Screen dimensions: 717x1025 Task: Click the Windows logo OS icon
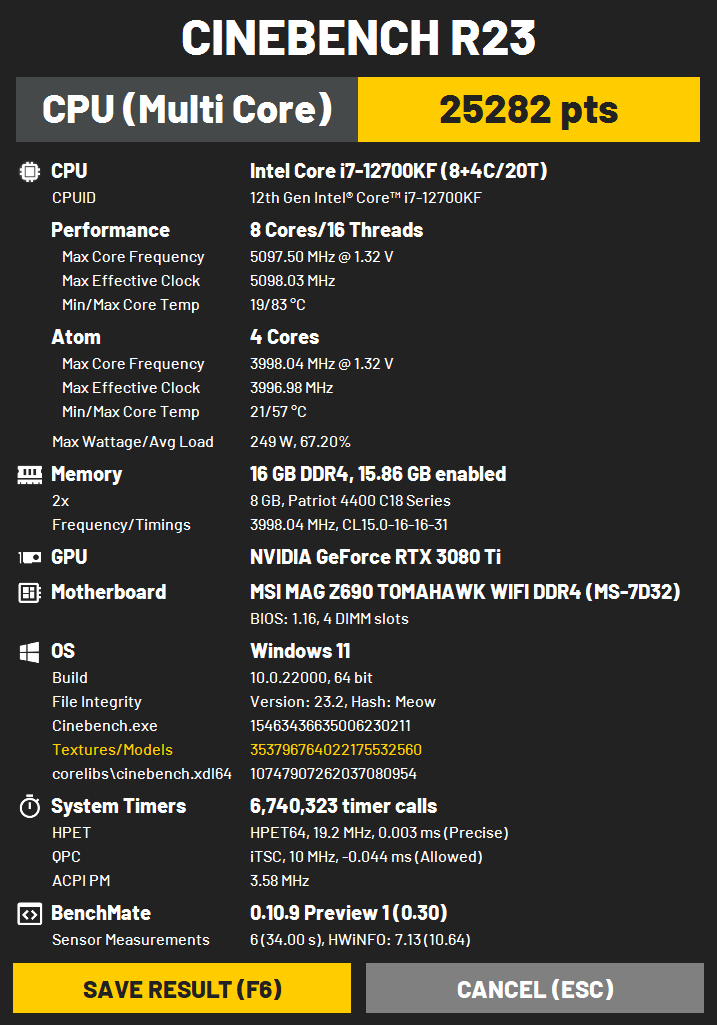point(29,652)
